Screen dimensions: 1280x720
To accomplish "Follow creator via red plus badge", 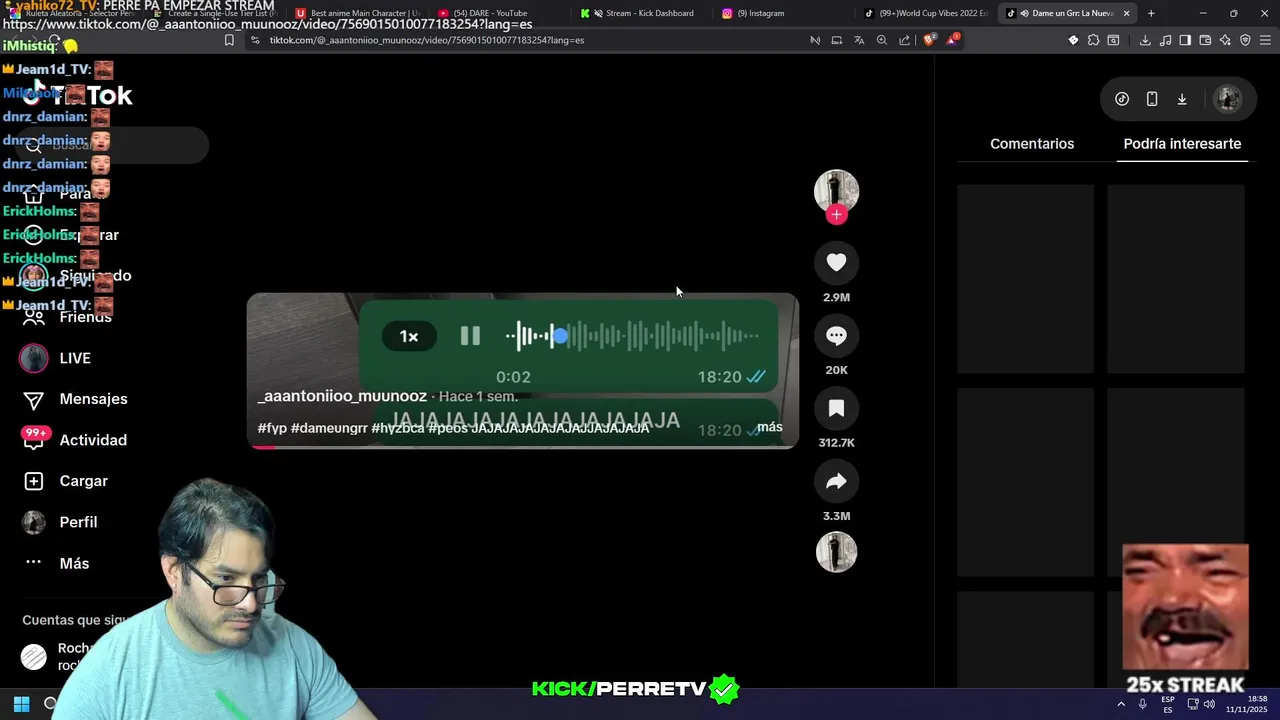I will 837,215.
